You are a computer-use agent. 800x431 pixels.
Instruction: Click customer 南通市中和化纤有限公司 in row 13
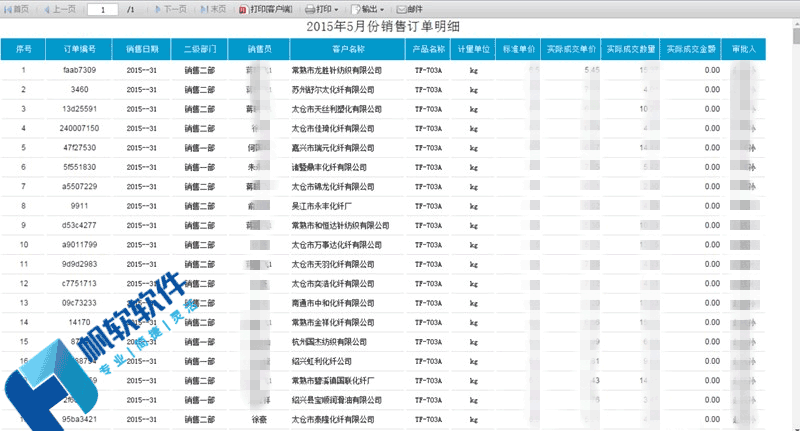pyautogui.click(x=333, y=302)
